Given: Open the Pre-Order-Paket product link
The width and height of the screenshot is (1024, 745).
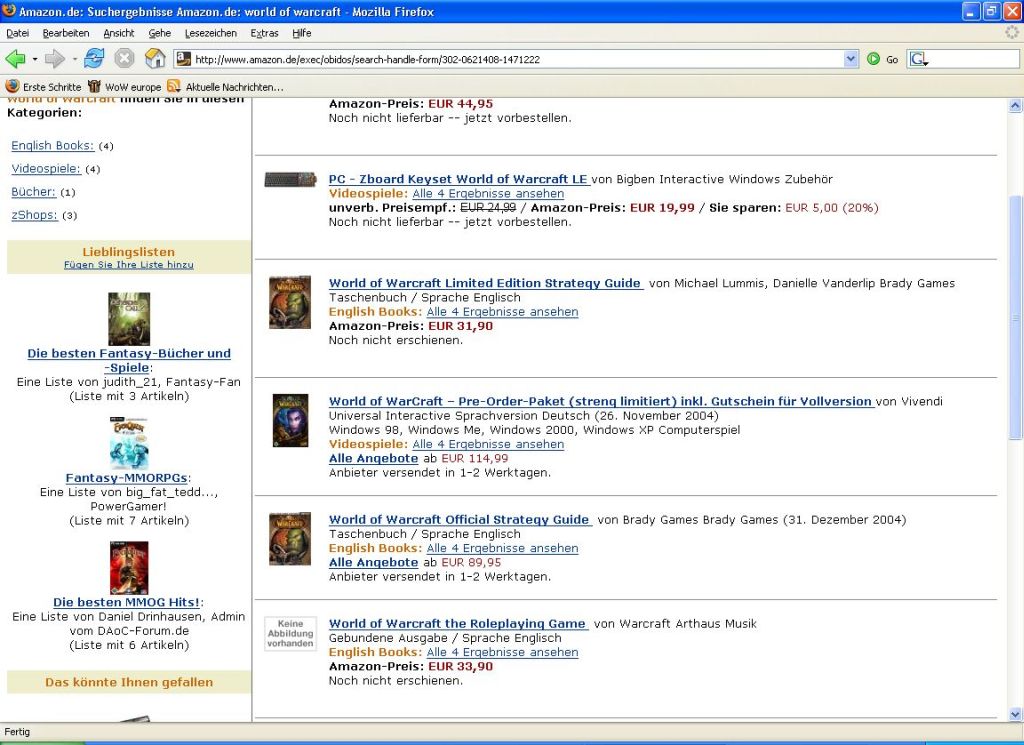Looking at the screenshot, I should tap(601, 401).
